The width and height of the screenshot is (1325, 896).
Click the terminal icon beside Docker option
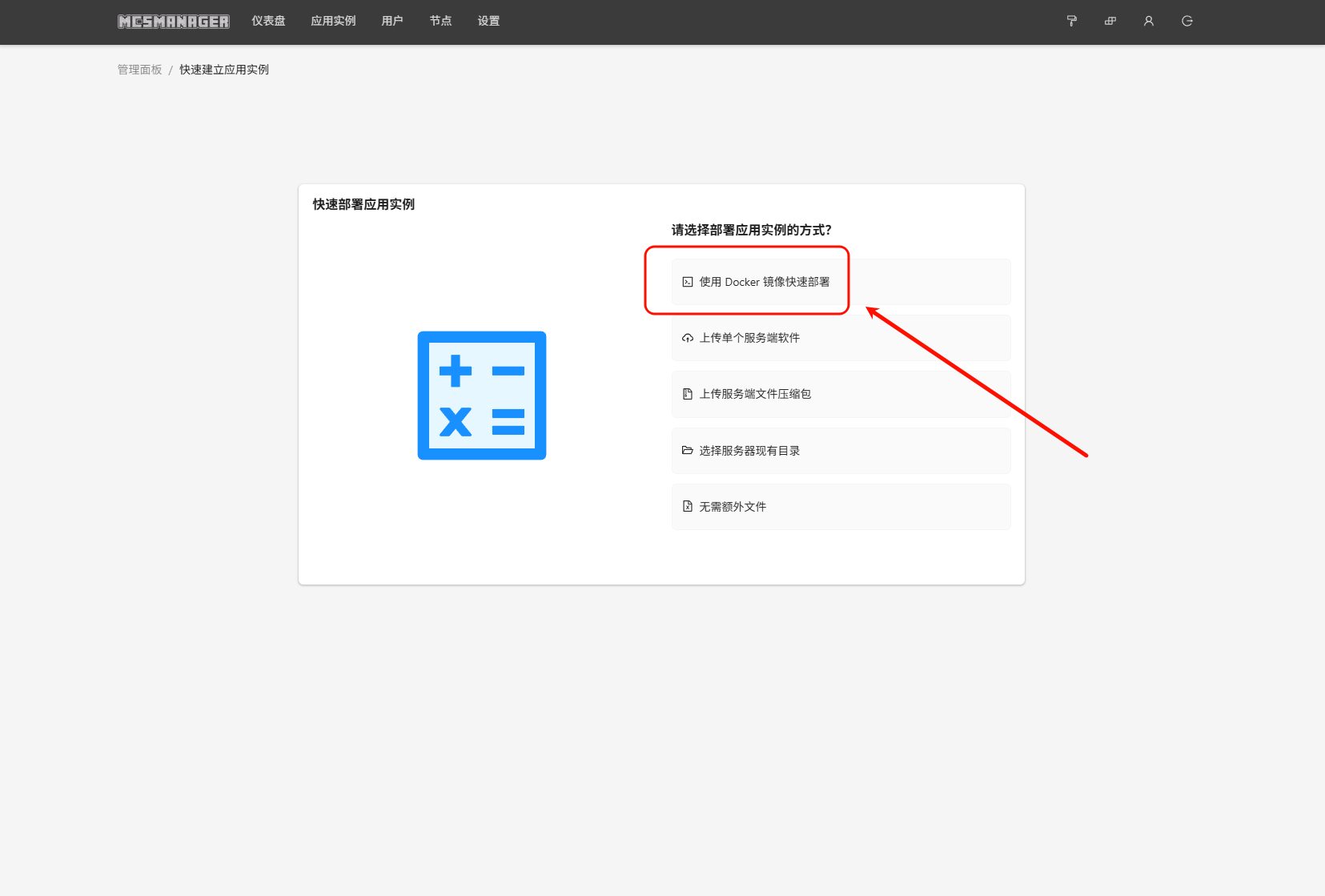(687, 282)
